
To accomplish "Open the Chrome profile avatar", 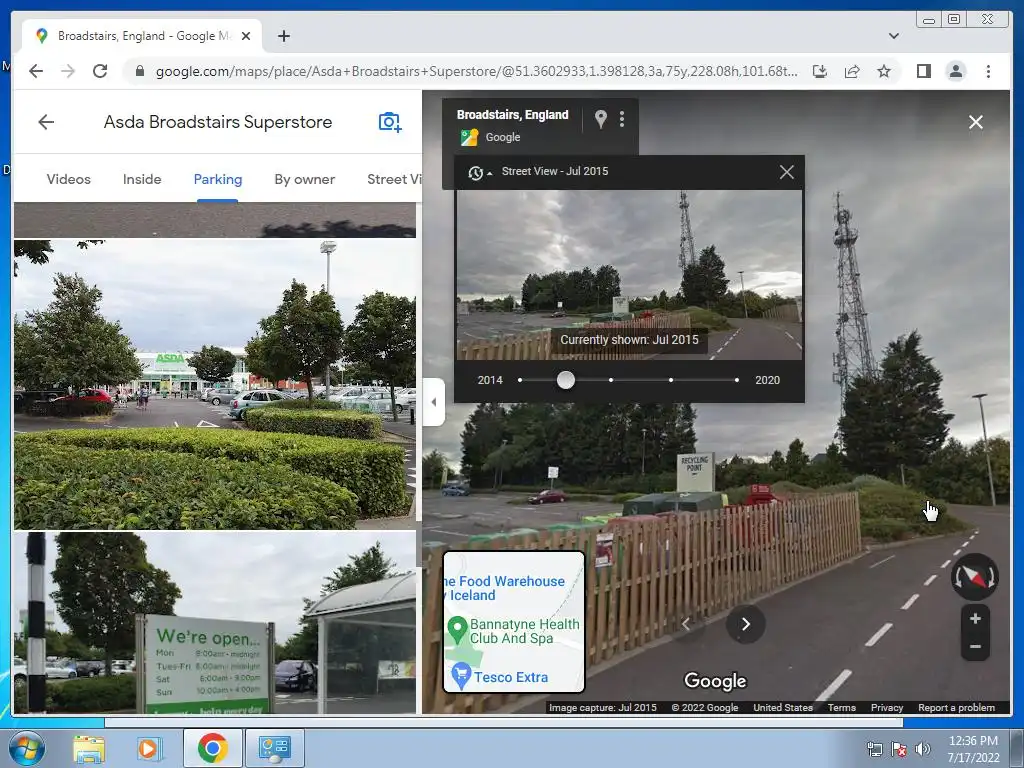I will (955, 71).
